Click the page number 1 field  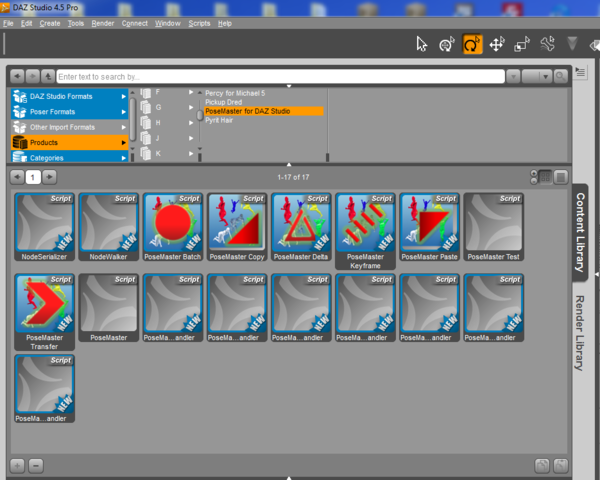pos(33,177)
